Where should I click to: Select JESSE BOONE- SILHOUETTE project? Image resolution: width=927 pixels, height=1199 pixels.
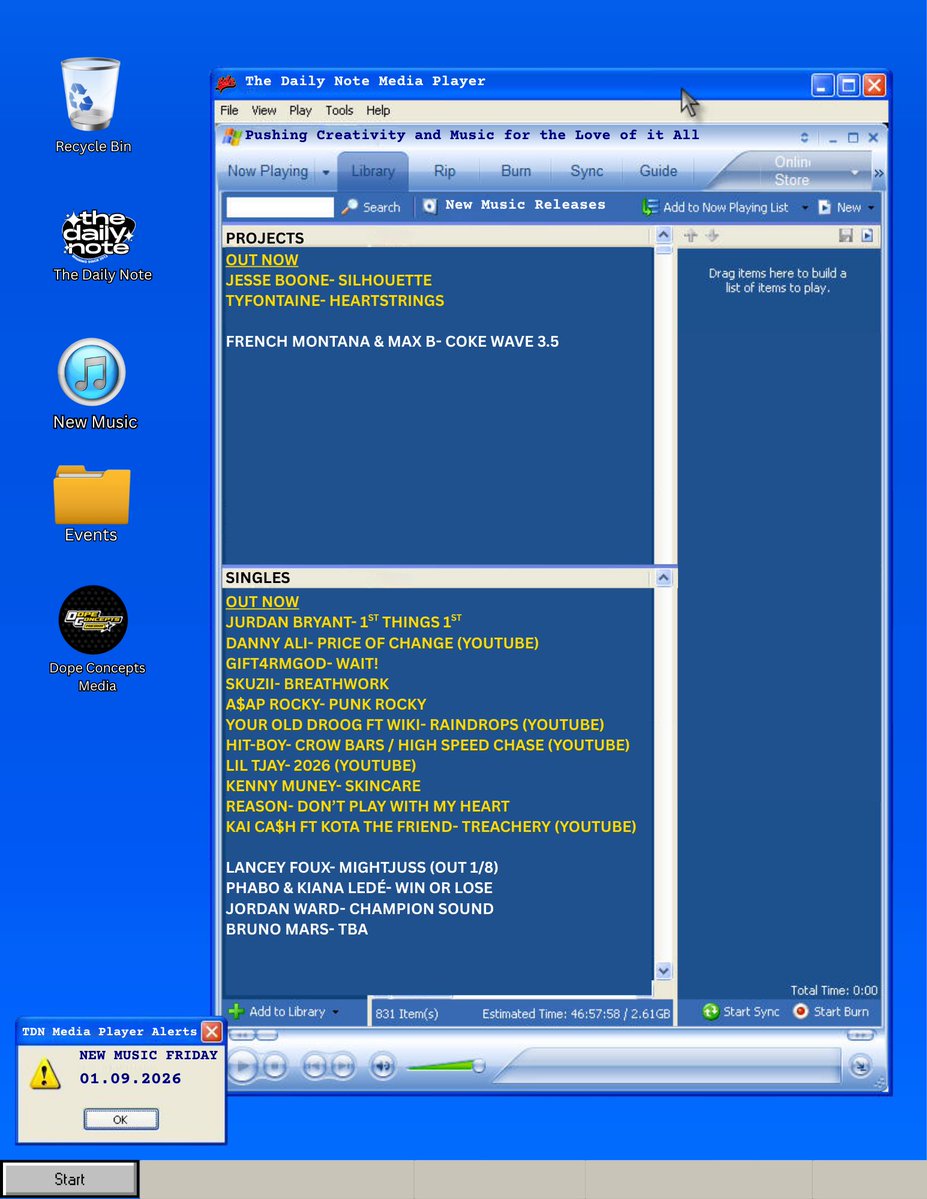pos(329,280)
